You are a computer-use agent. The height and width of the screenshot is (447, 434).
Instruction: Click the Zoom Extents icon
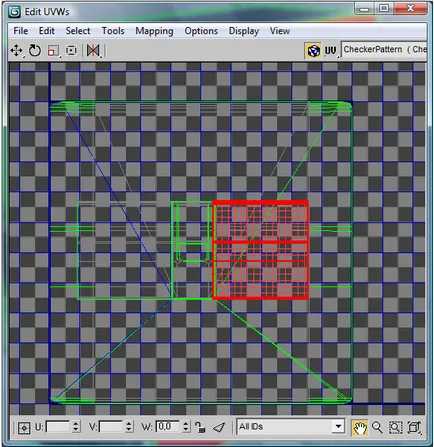(414, 427)
